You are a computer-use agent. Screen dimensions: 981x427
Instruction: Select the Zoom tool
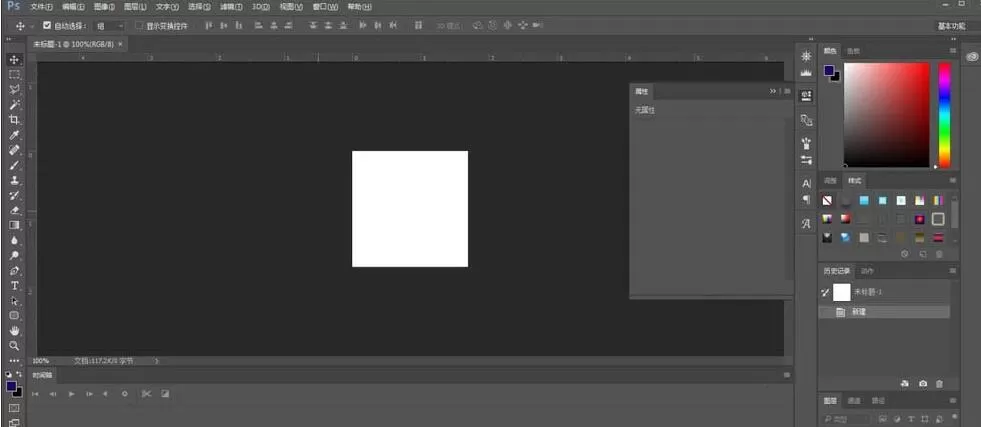click(14, 346)
